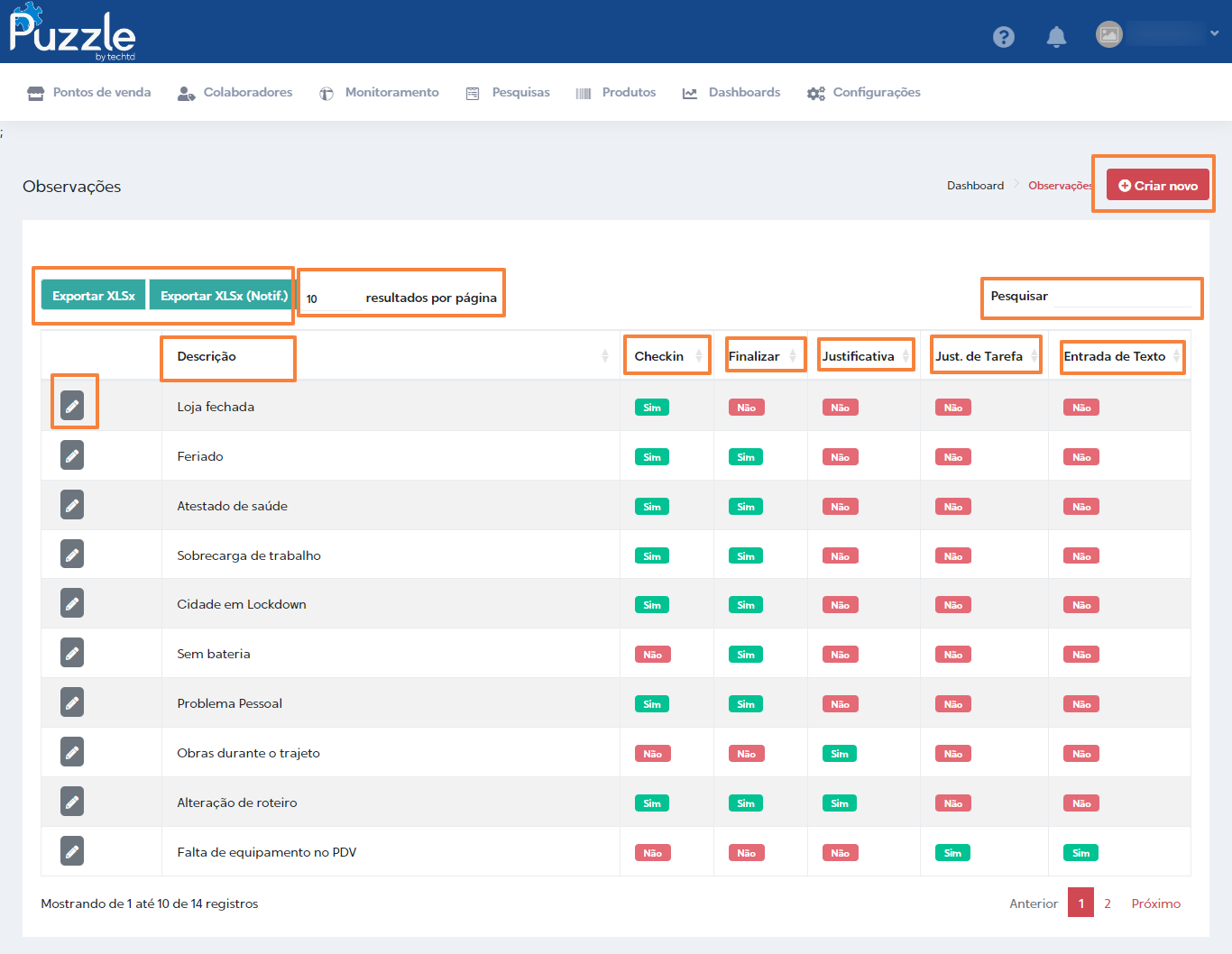Image resolution: width=1232 pixels, height=954 pixels.
Task: Focus the Pesquisar search field
Action: 1122,297
